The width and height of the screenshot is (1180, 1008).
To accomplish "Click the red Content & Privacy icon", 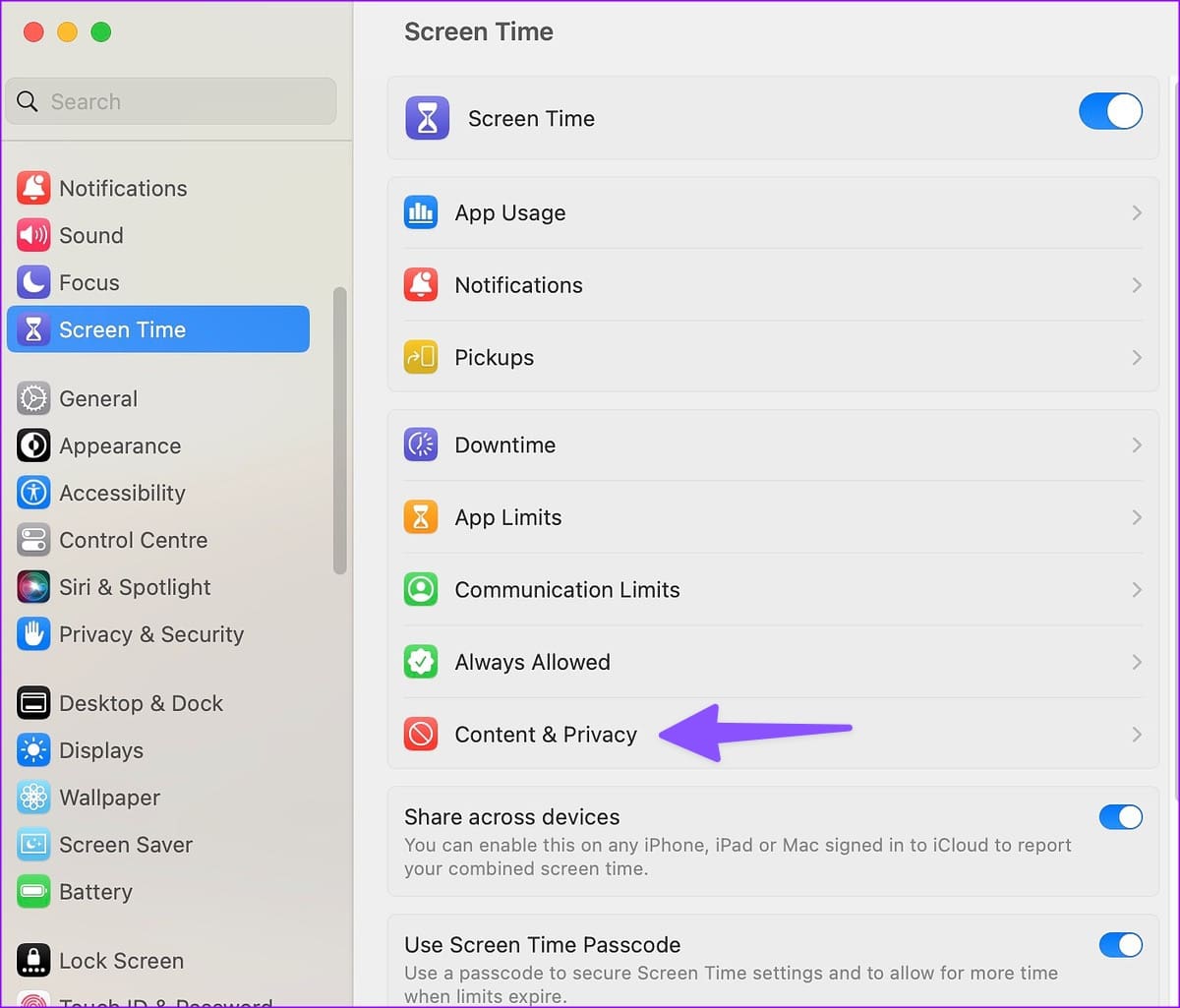I will (421, 735).
